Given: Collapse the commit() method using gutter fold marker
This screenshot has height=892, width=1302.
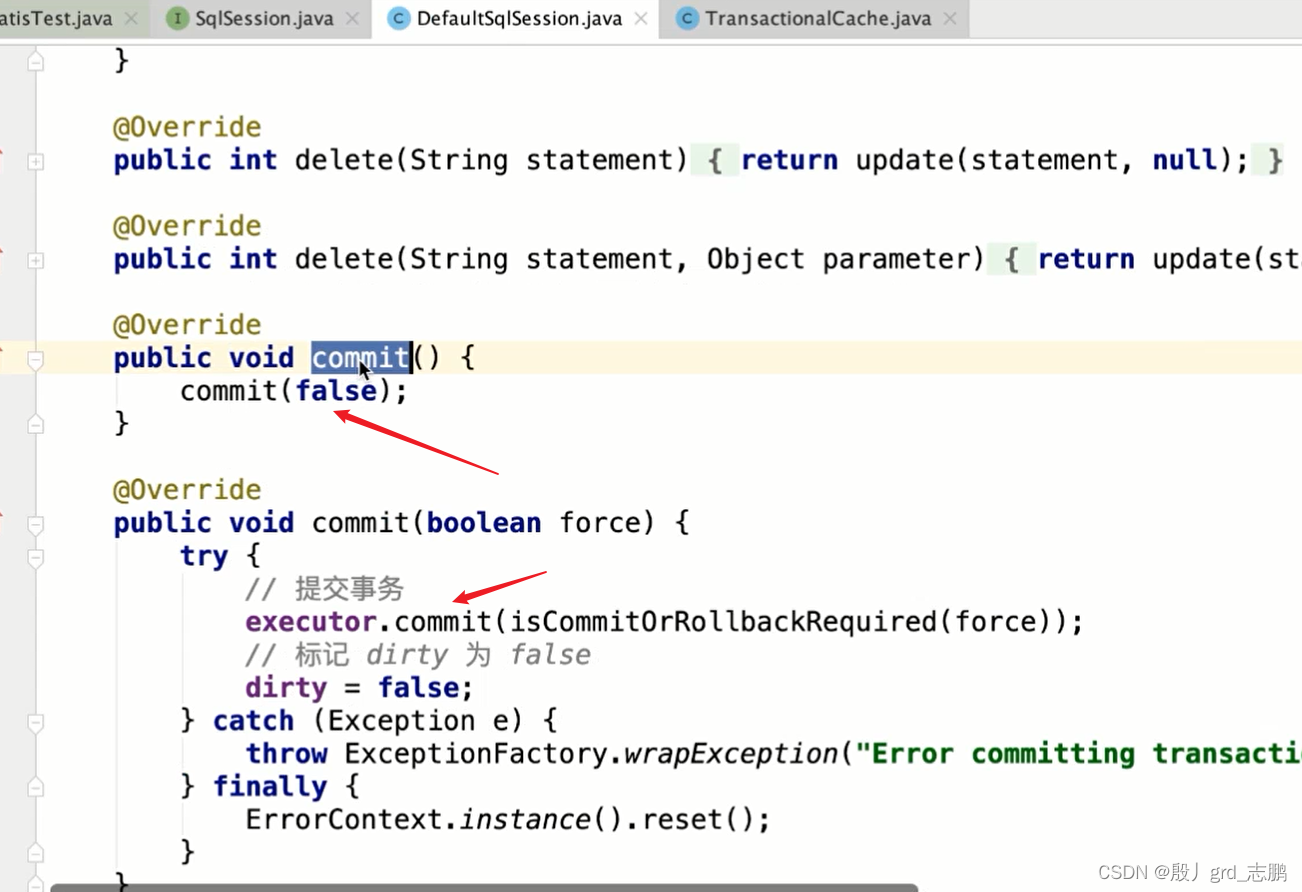Looking at the screenshot, I should pyautogui.click(x=35, y=359).
